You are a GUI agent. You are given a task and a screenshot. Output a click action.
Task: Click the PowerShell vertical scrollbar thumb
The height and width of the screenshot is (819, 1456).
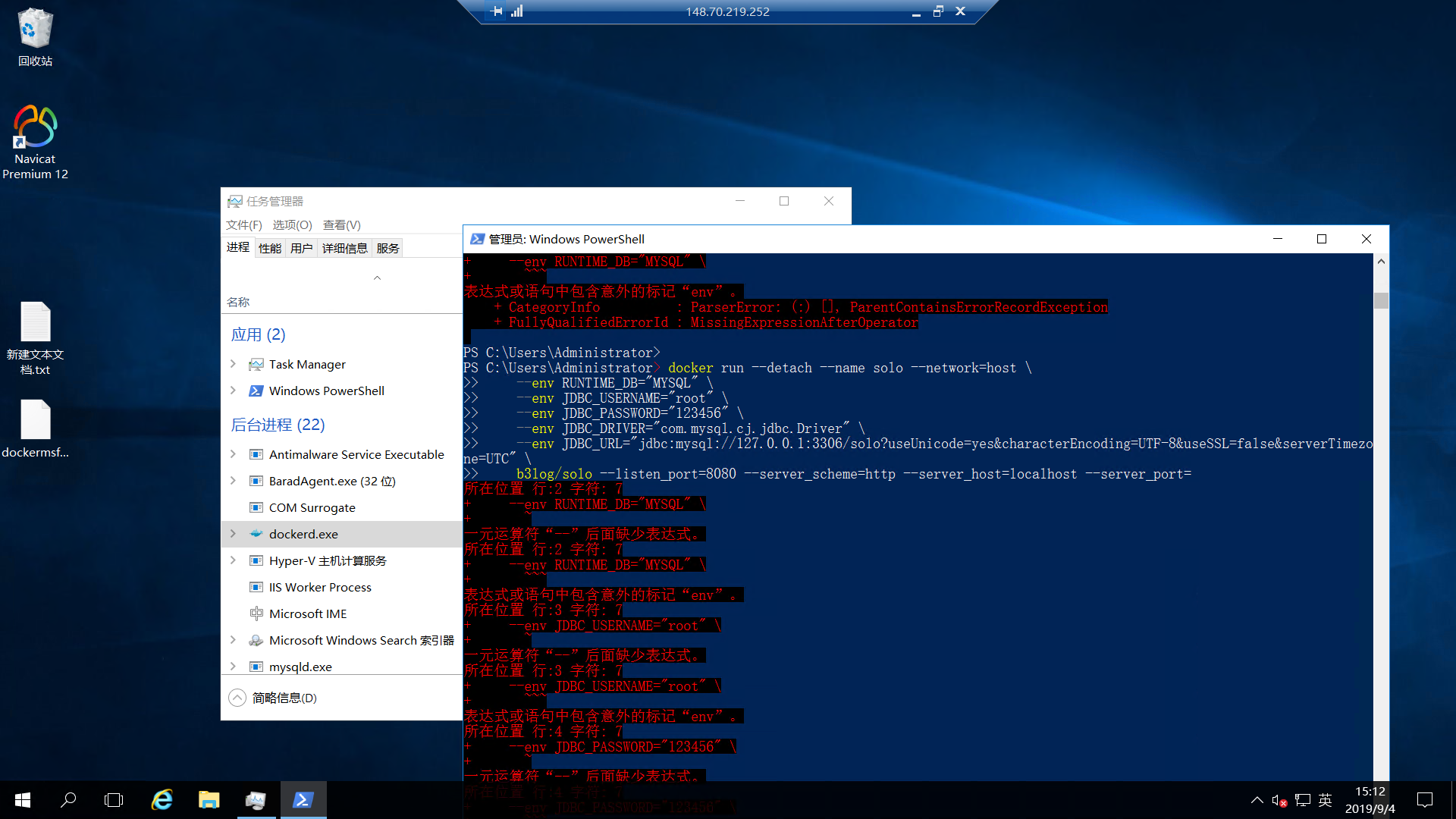pos(1381,300)
